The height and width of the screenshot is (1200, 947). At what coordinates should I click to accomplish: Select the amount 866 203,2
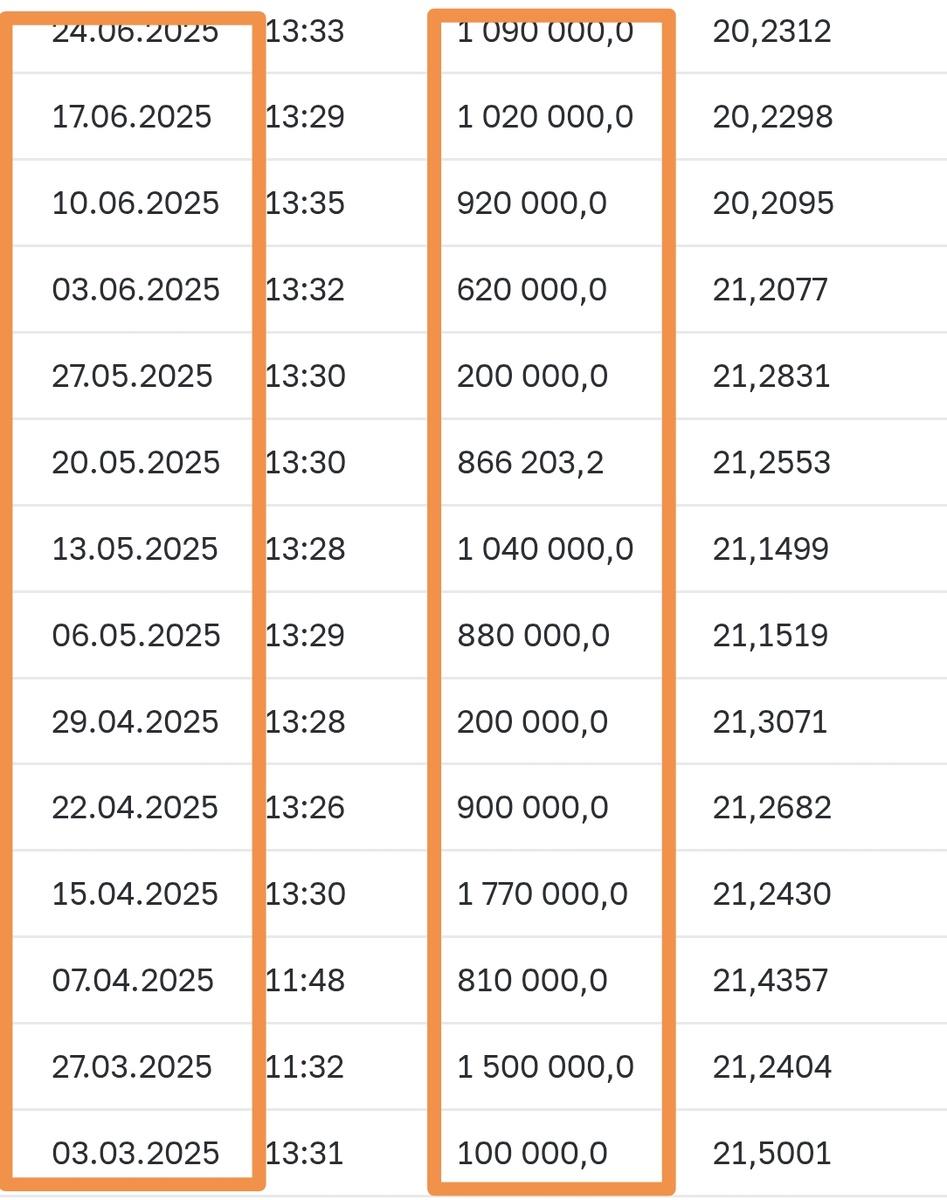530,463
